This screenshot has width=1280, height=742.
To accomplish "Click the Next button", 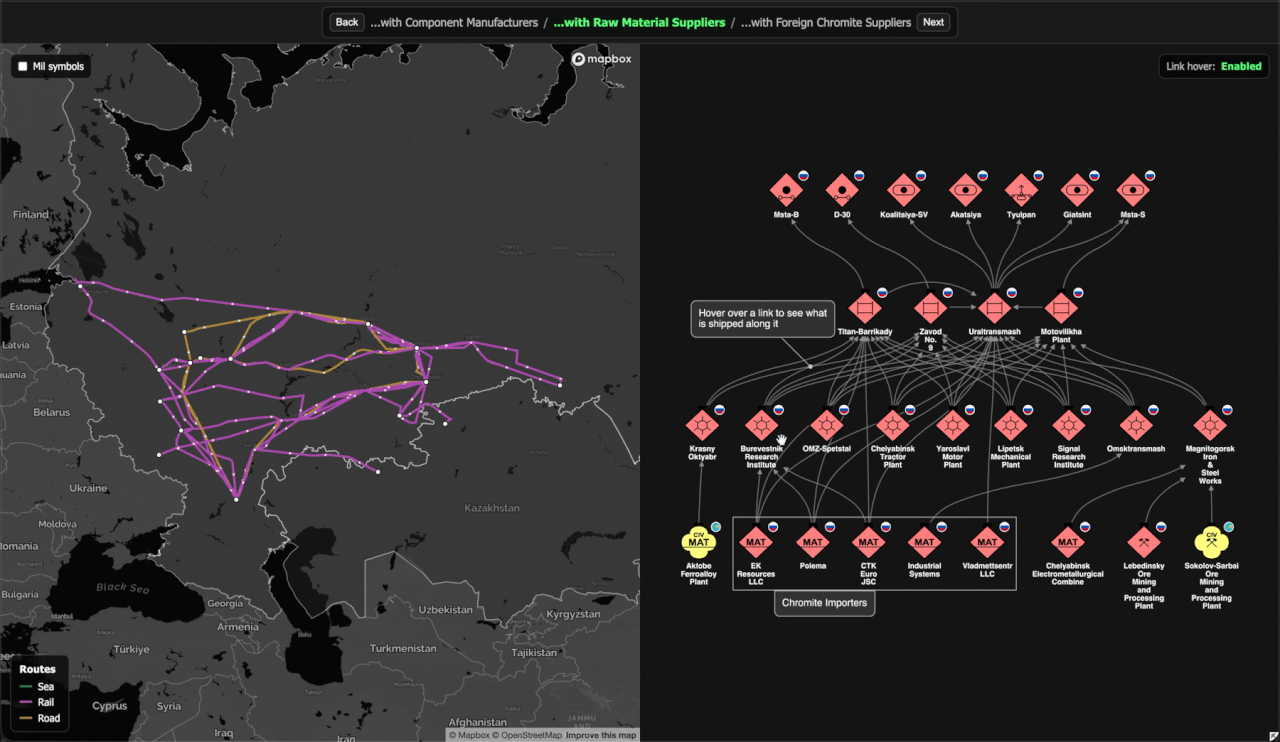I will [x=933, y=22].
